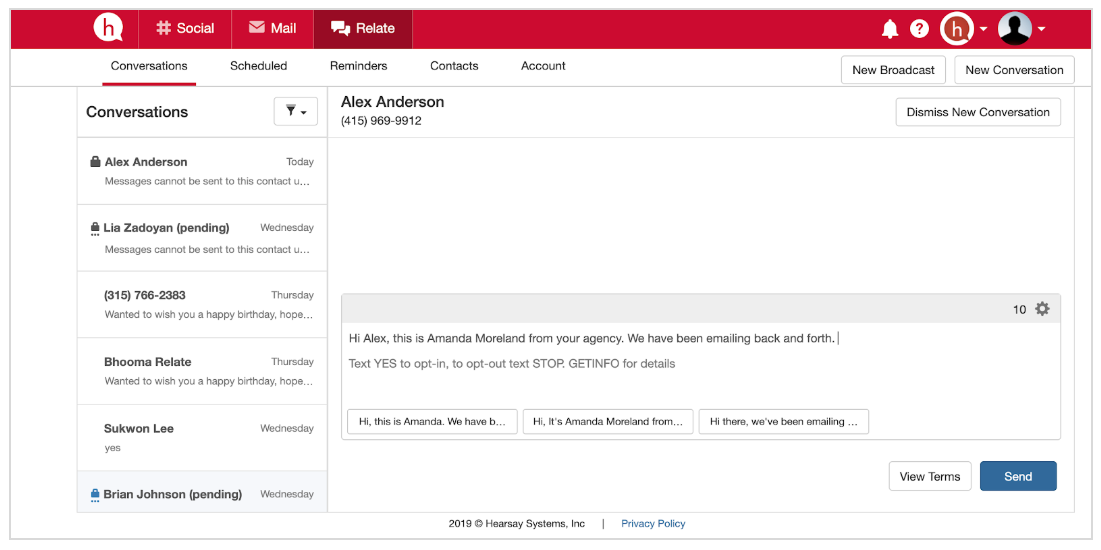
Task: Open the Sukwon Lee conversation
Action: point(202,438)
